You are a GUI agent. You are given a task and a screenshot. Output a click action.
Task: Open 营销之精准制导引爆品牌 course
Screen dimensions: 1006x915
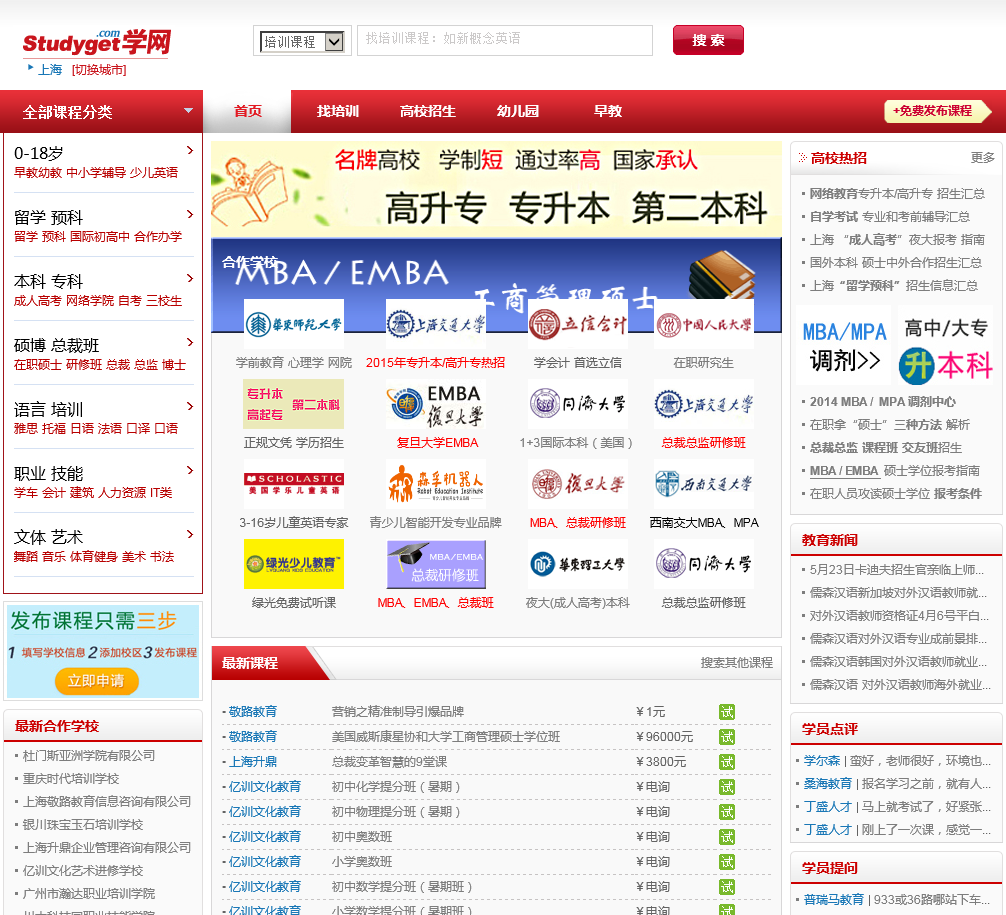point(398,712)
